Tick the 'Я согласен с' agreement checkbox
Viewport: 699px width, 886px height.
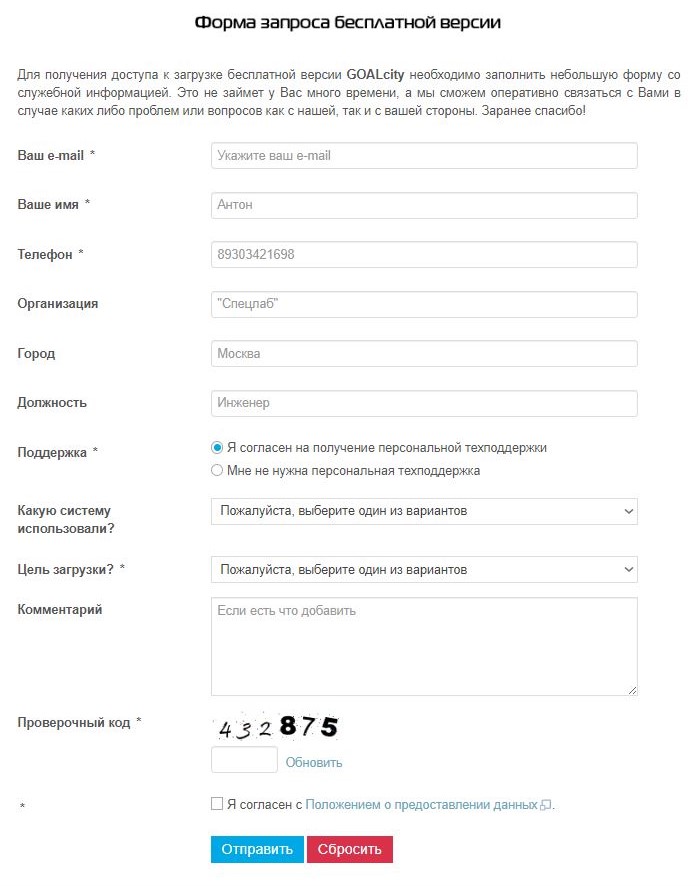point(217,804)
